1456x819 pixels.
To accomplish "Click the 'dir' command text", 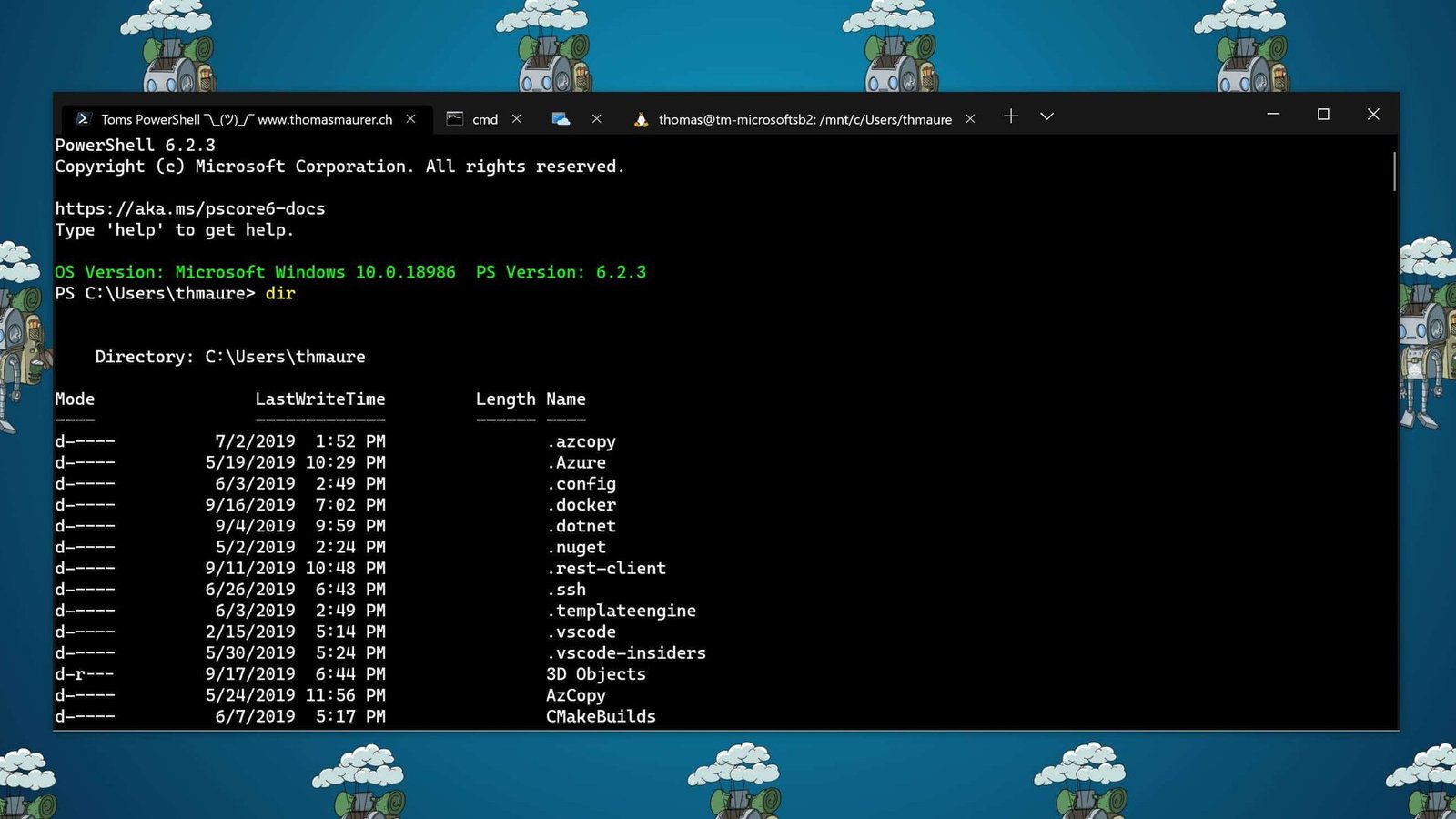I will click(x=280, y=293).
